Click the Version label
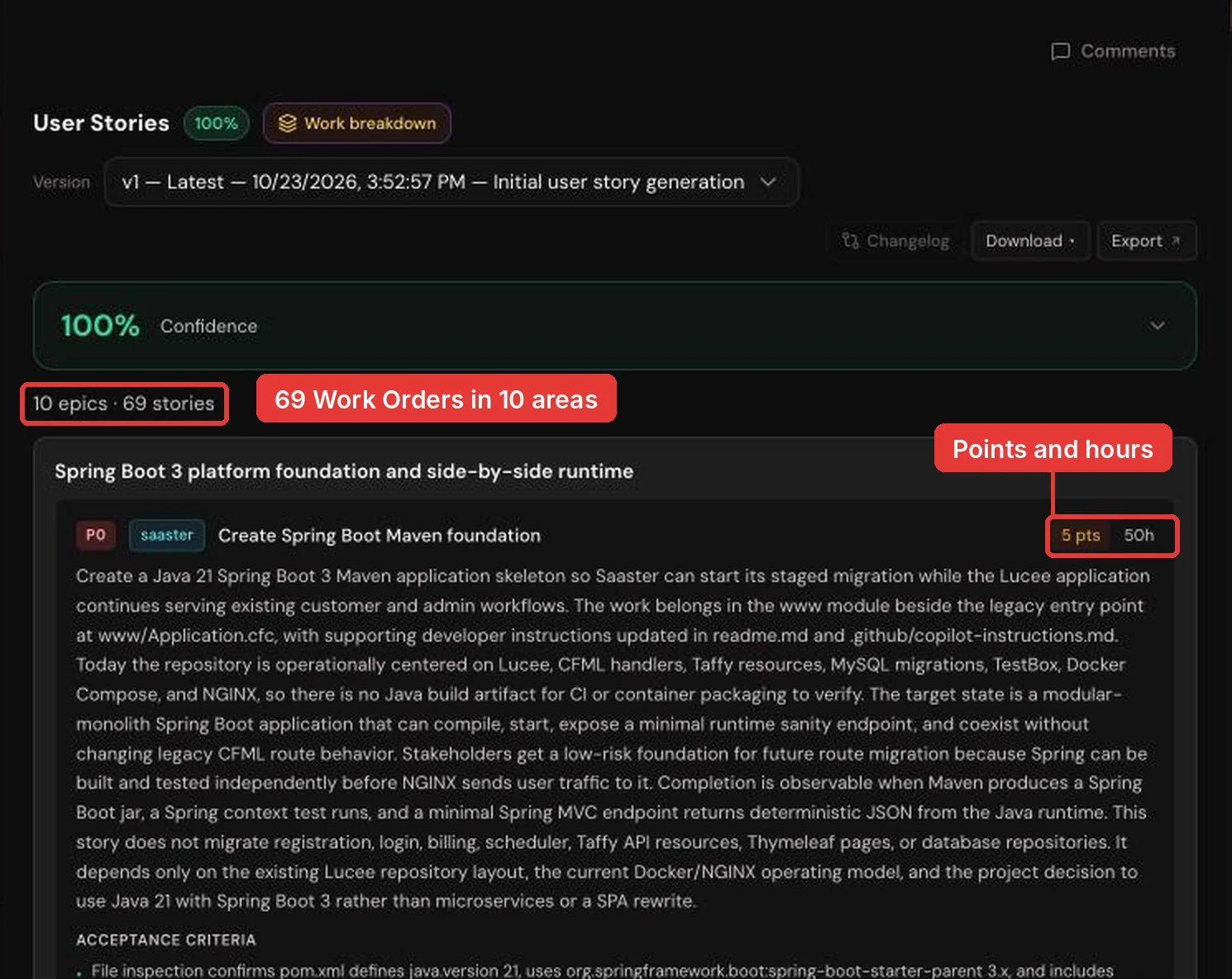The image size is (1232, 979). (62, 182)
